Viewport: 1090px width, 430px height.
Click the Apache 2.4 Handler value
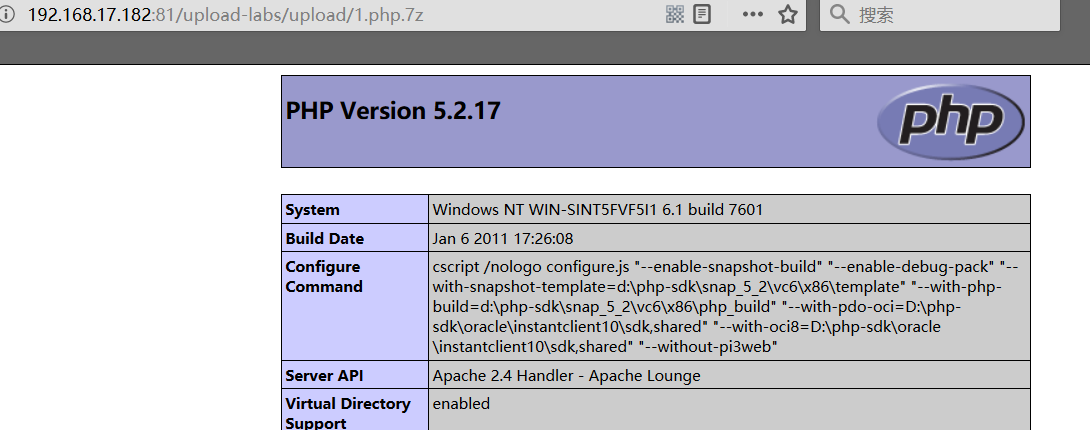pos(566,376)
